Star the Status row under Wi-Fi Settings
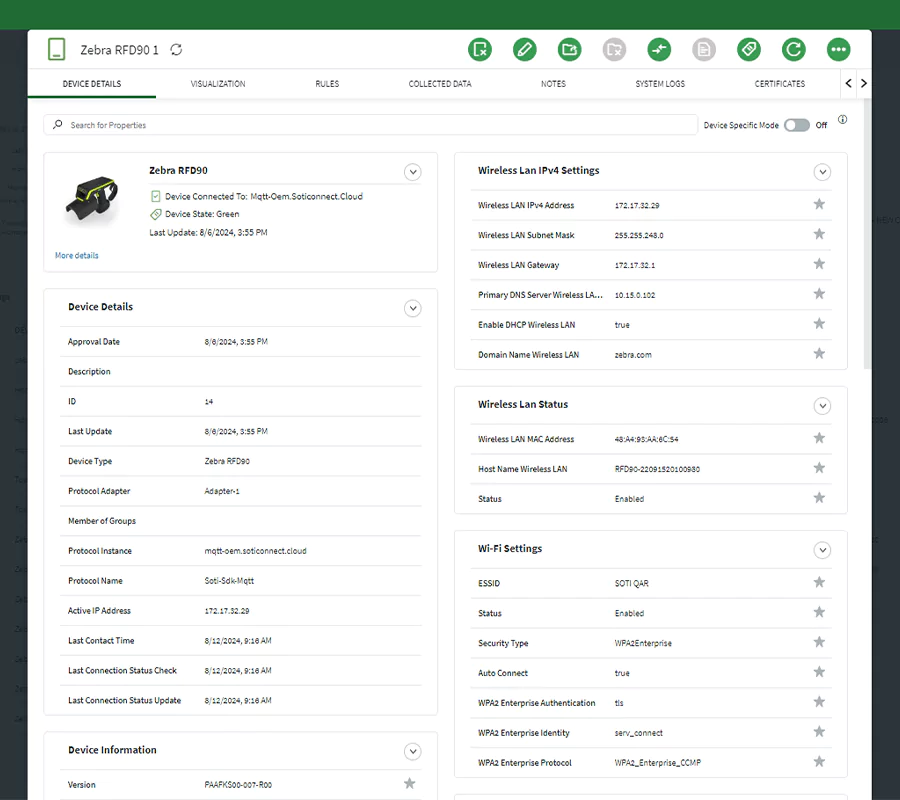 pyautogui.click(x=819, y=612)
